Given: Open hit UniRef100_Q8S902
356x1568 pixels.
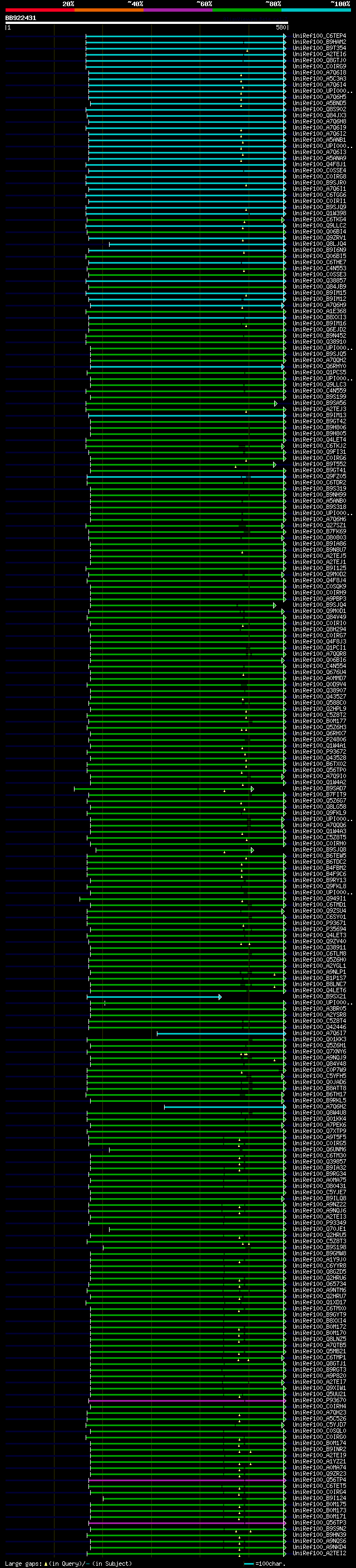Looking at the screenshot, I should 319,110.
